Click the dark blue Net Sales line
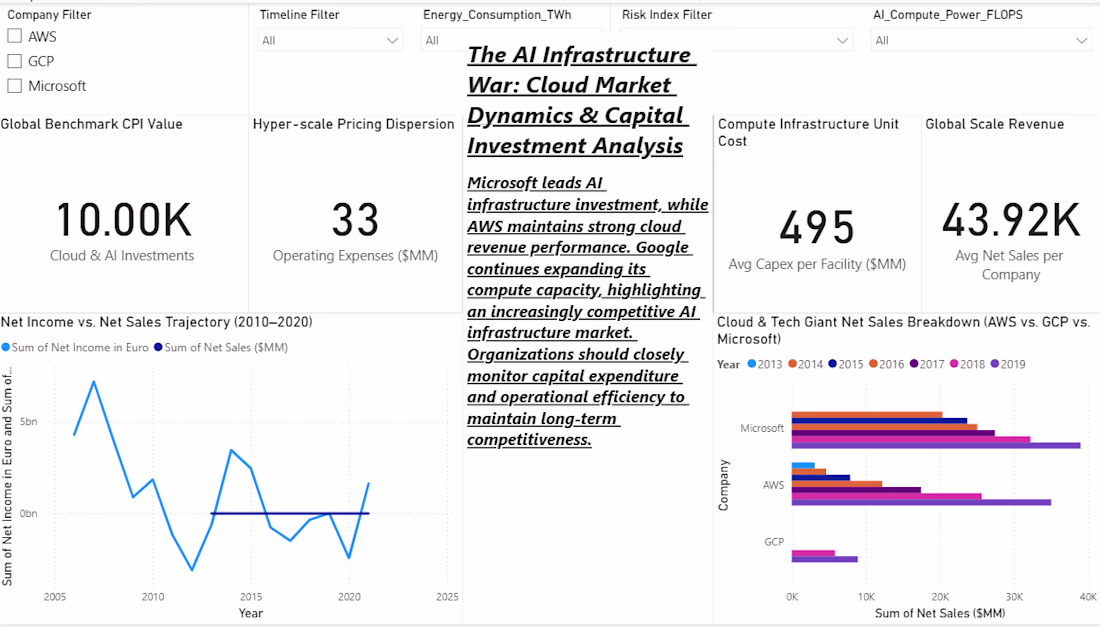This screenshot has height=627, width=1100. click(x=290, y=513)
